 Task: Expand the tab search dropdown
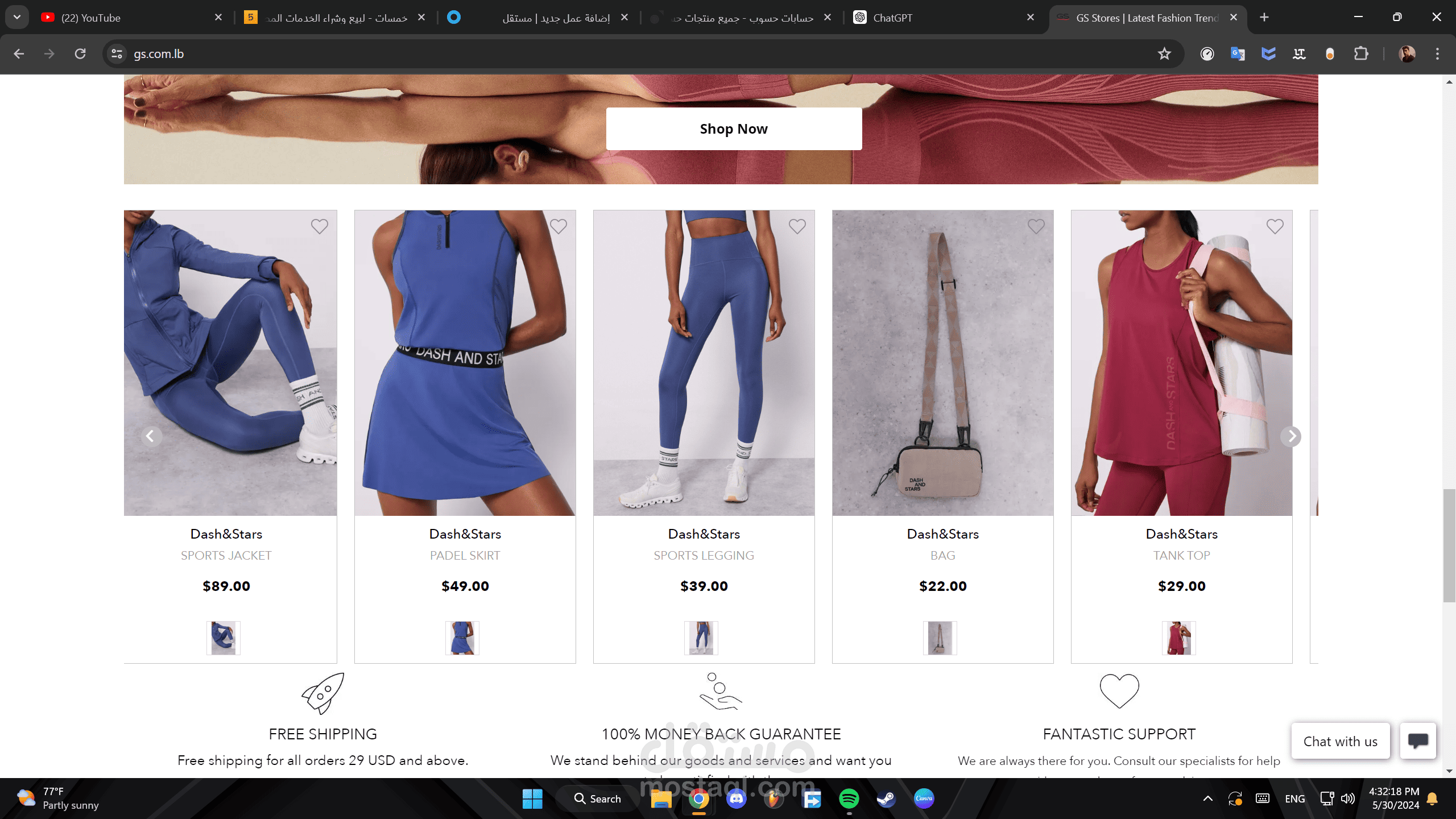17,18
